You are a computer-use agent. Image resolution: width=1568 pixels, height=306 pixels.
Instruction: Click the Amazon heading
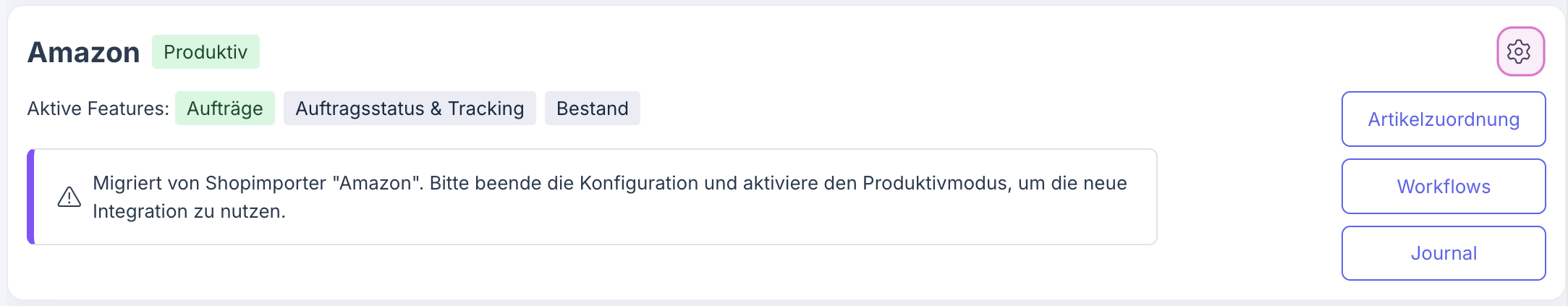(83, 52)
